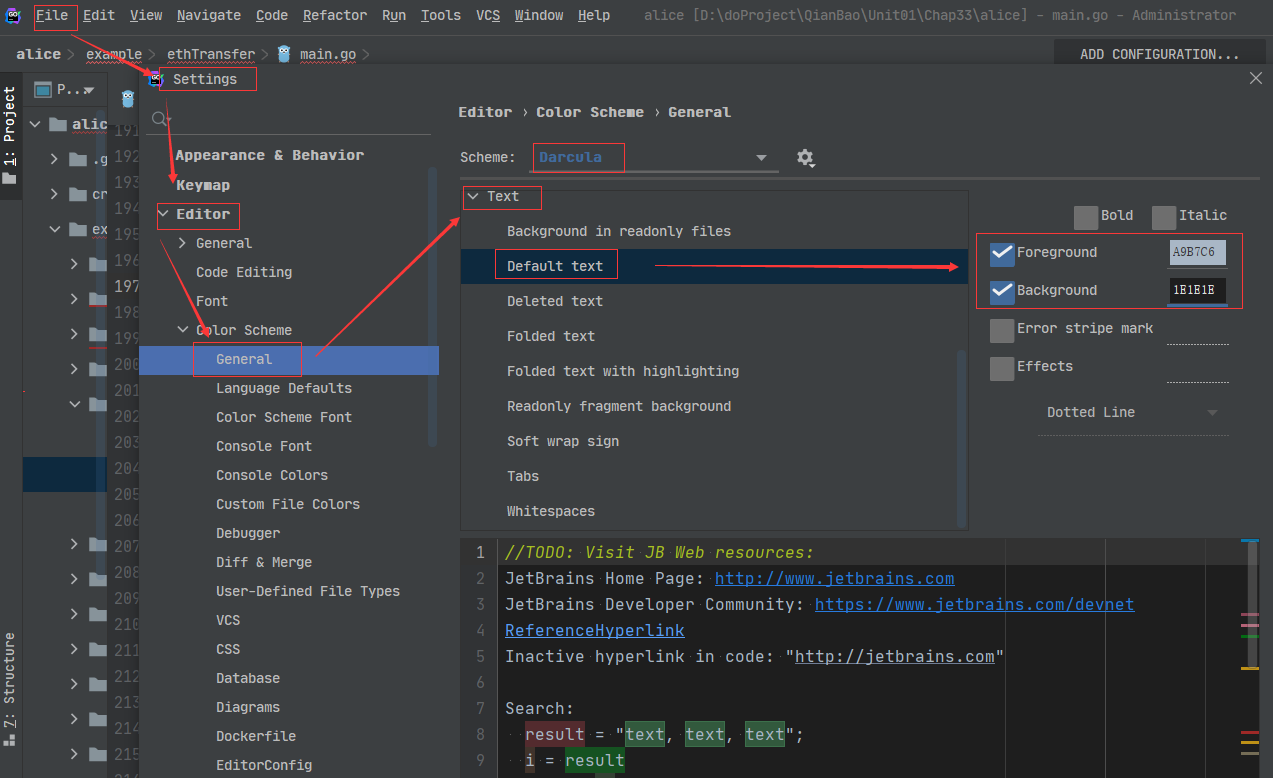
Task: Open the Z: Structure tool window tab
Action: [x=10, y=690]
